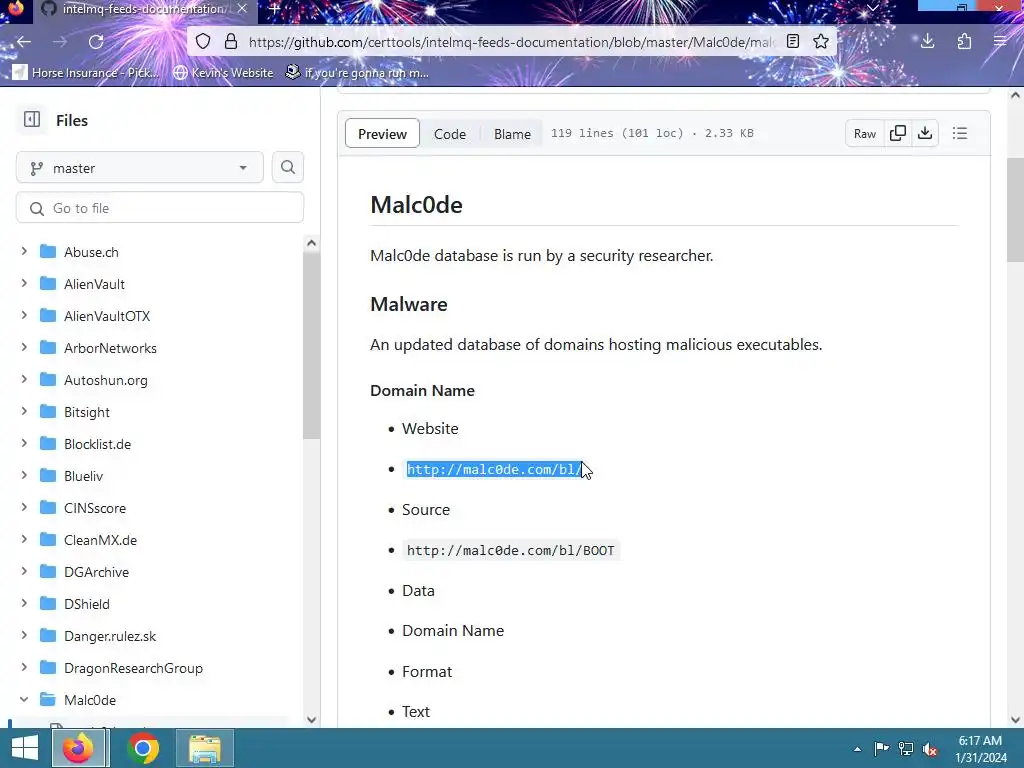Switch to the Blame tab
Viewport: 1024px width, 768px height.
click(x=512, y=133)
